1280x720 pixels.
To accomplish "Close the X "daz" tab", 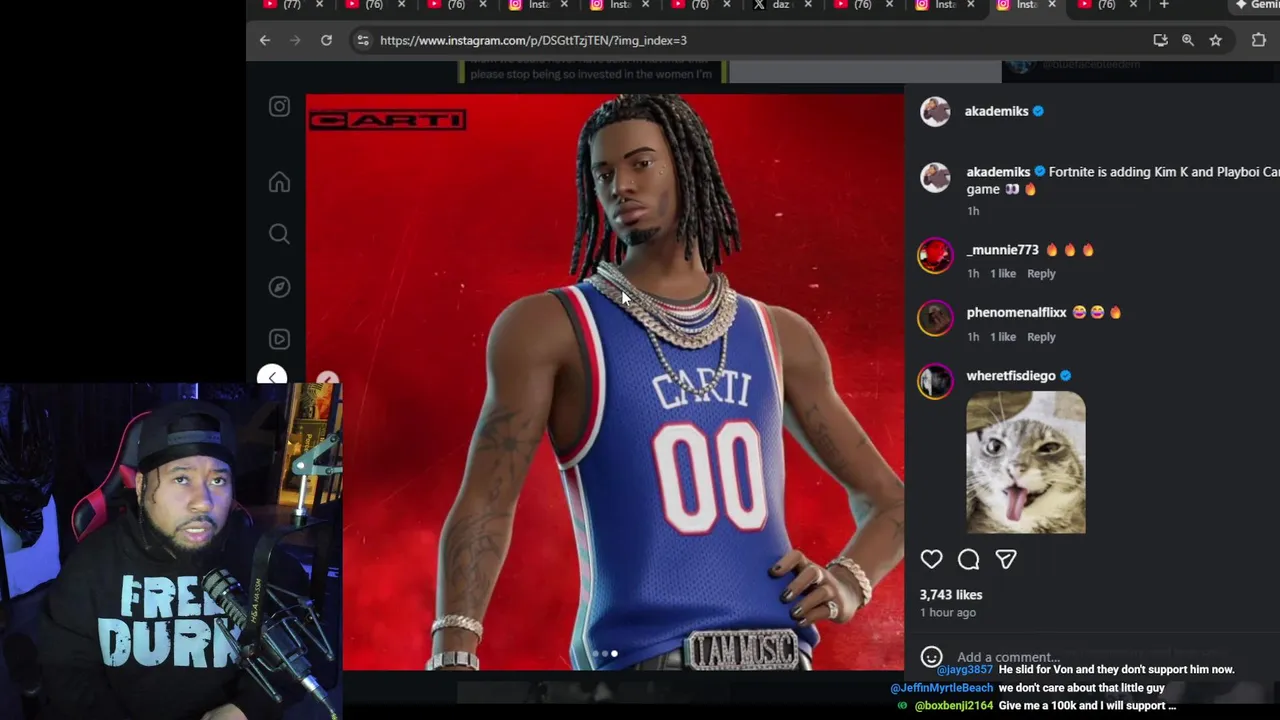I will point(808,5).
